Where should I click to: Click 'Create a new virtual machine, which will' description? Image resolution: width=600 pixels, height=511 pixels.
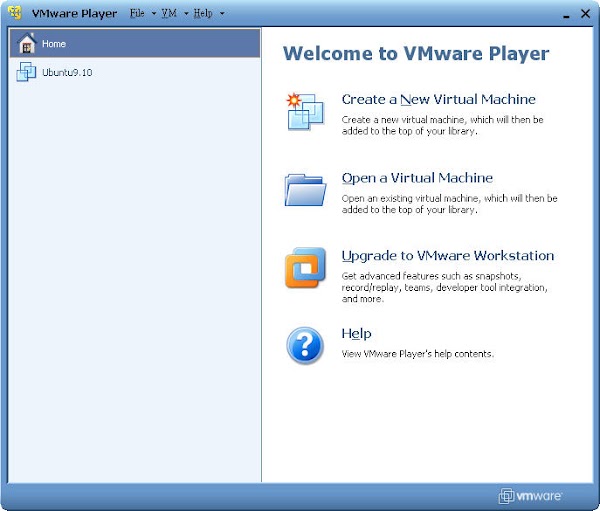point(442,126)
